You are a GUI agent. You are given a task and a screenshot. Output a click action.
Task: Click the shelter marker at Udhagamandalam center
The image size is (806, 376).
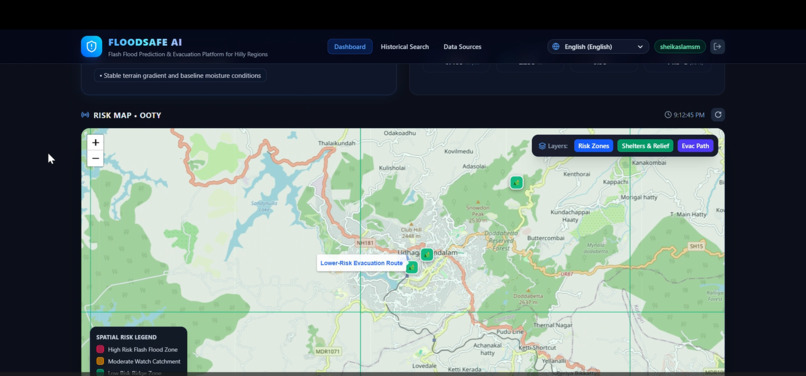tap(427, 255)
